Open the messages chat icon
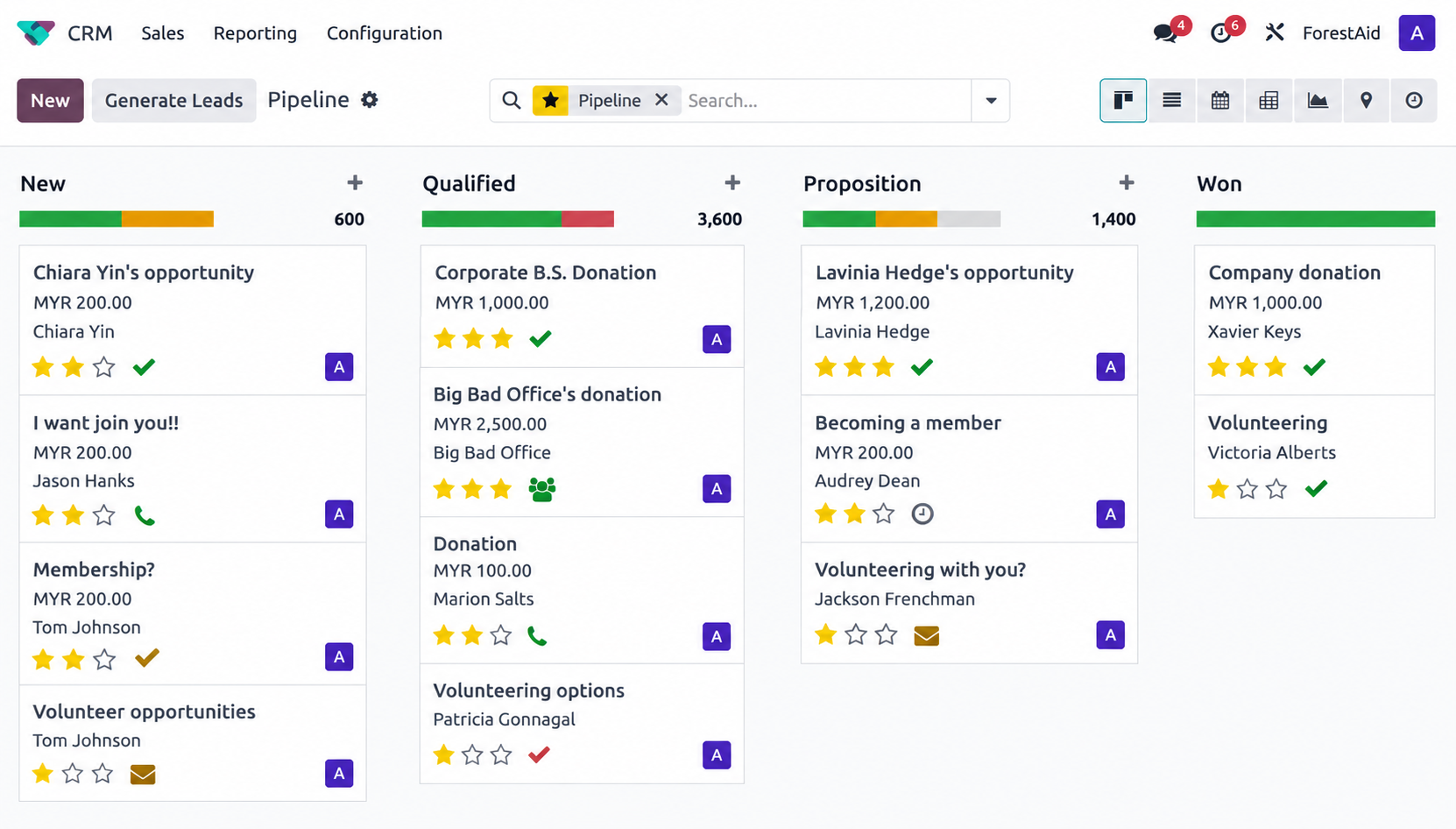This screenshot has width=1456, height=829. [x=1165, y=33]
